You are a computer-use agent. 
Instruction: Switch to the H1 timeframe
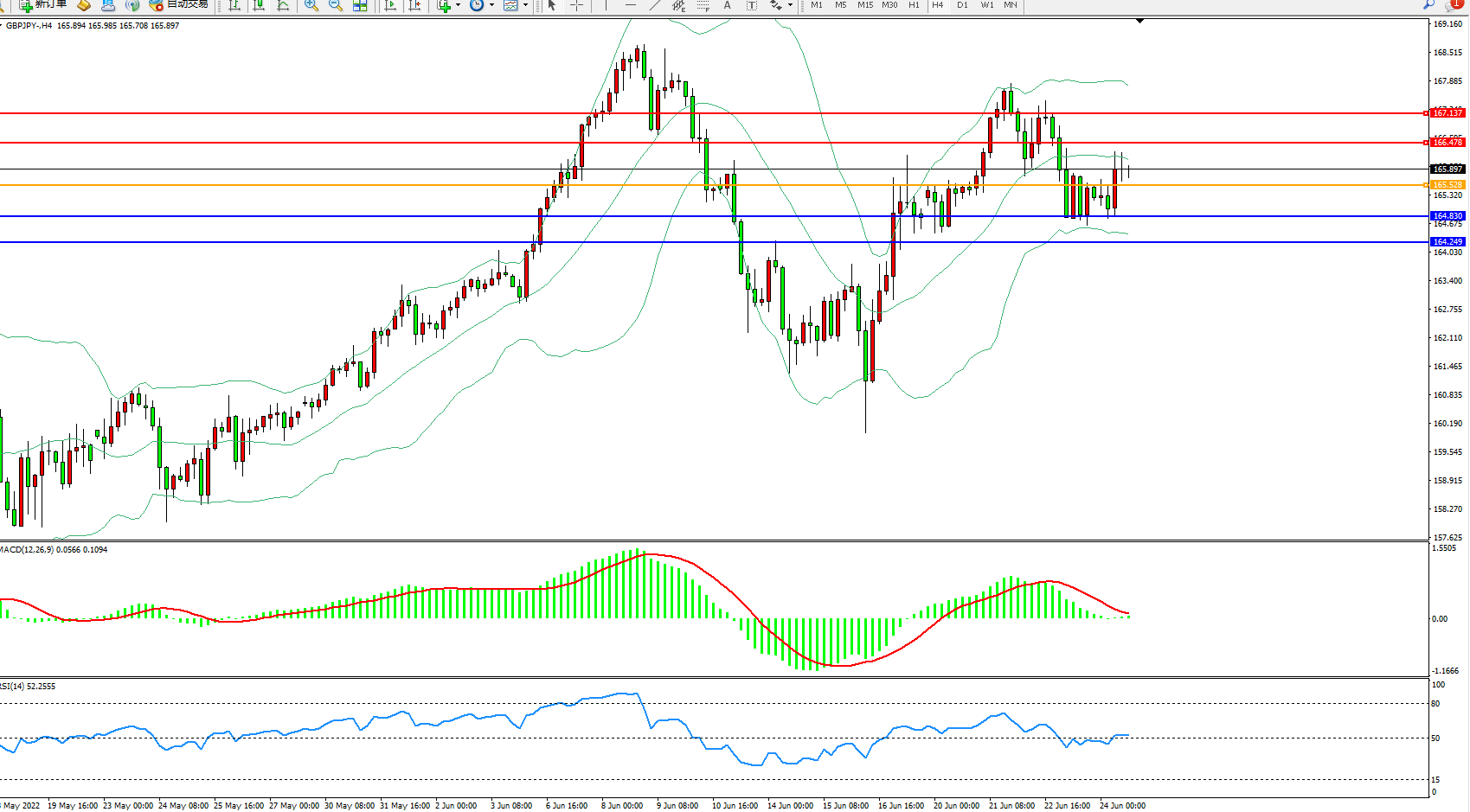point(914,5)
